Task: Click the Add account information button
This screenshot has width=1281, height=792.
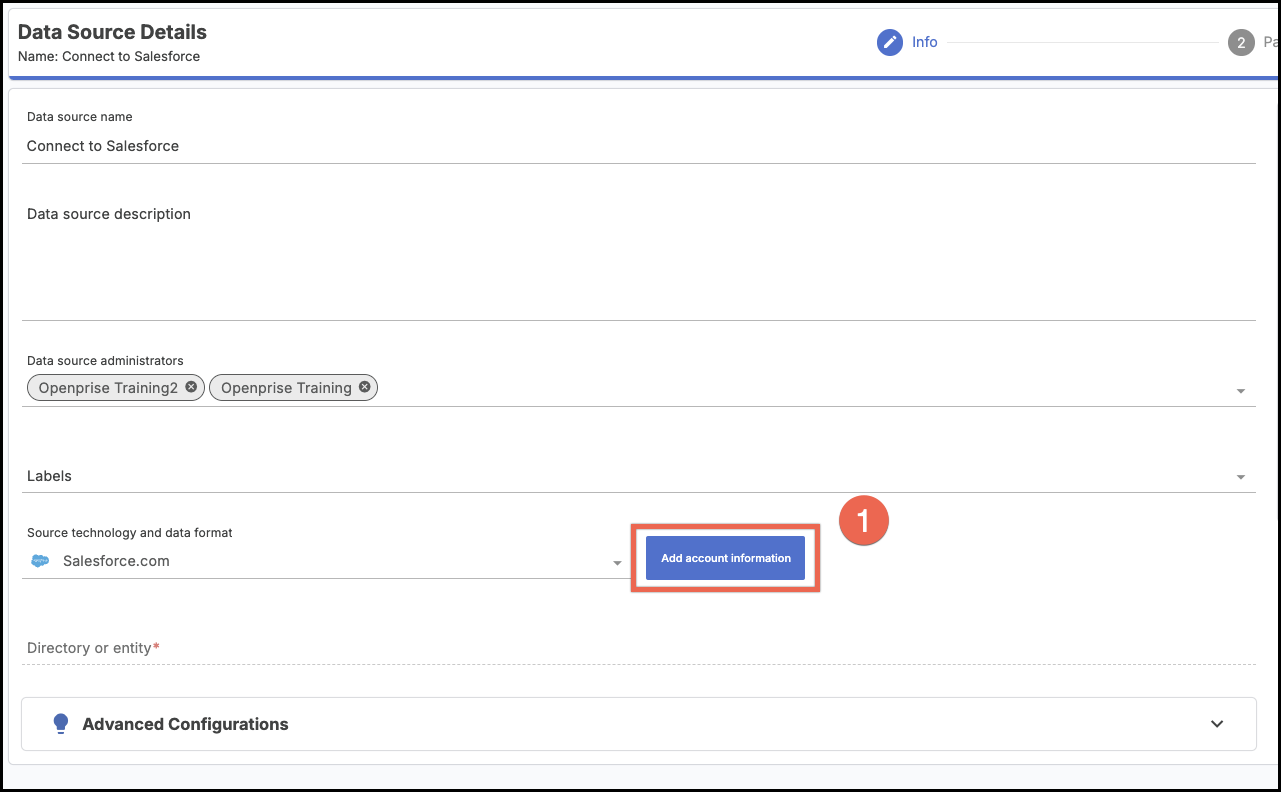Action: (725, 558)
